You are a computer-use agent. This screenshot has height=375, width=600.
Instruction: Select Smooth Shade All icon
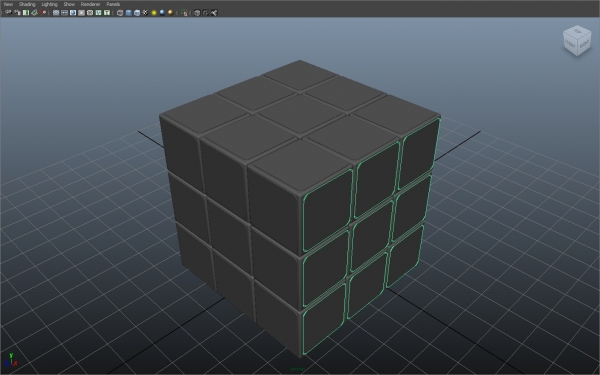coord(128,13)
